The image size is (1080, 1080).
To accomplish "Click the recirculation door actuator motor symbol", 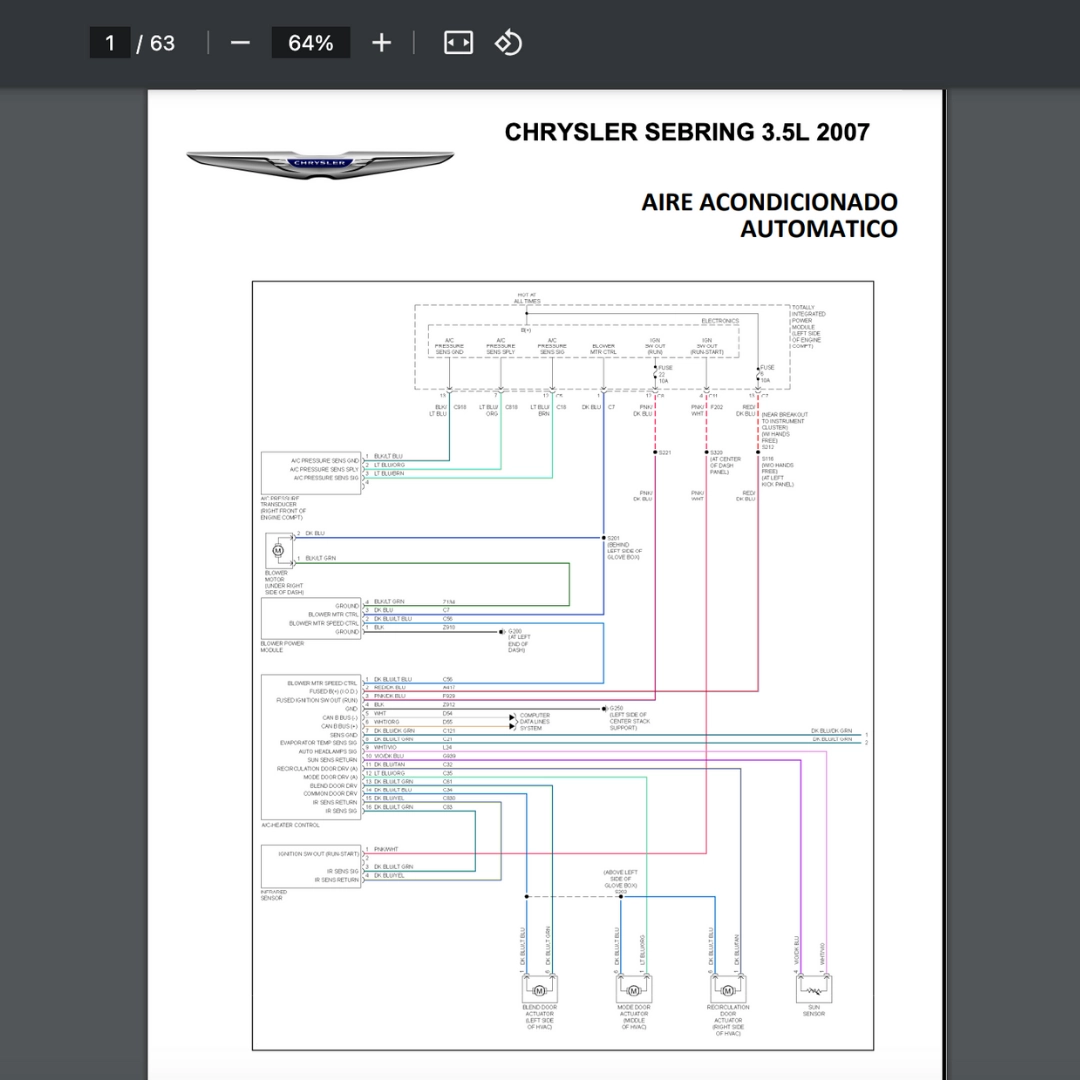I will (728, 990).
